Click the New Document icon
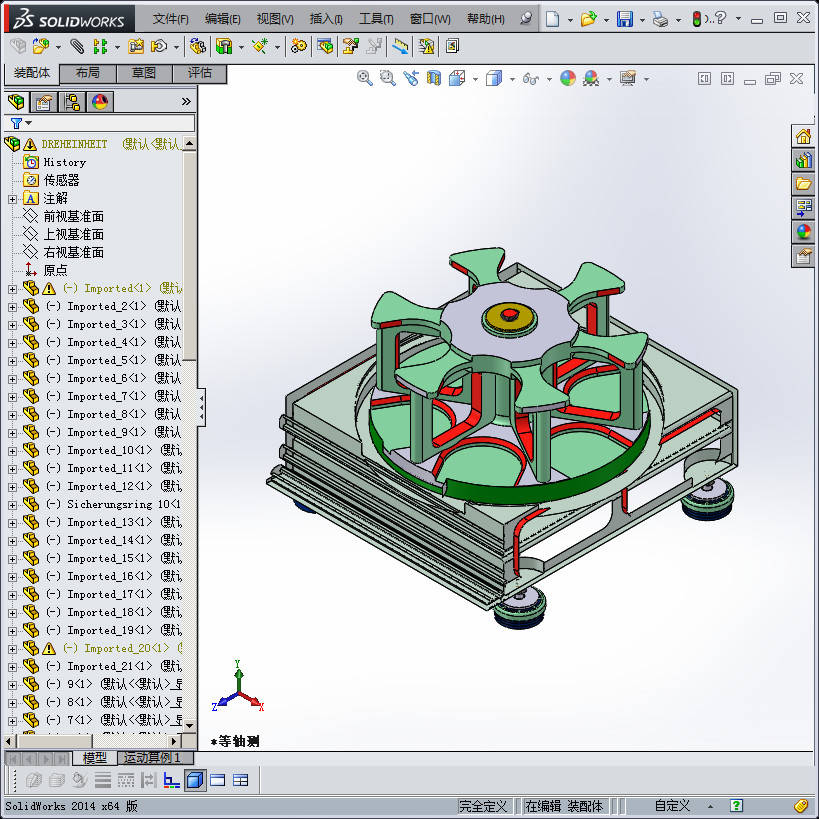Image resolution: width=819 pixels, height=819 pixels. (554, 18)
